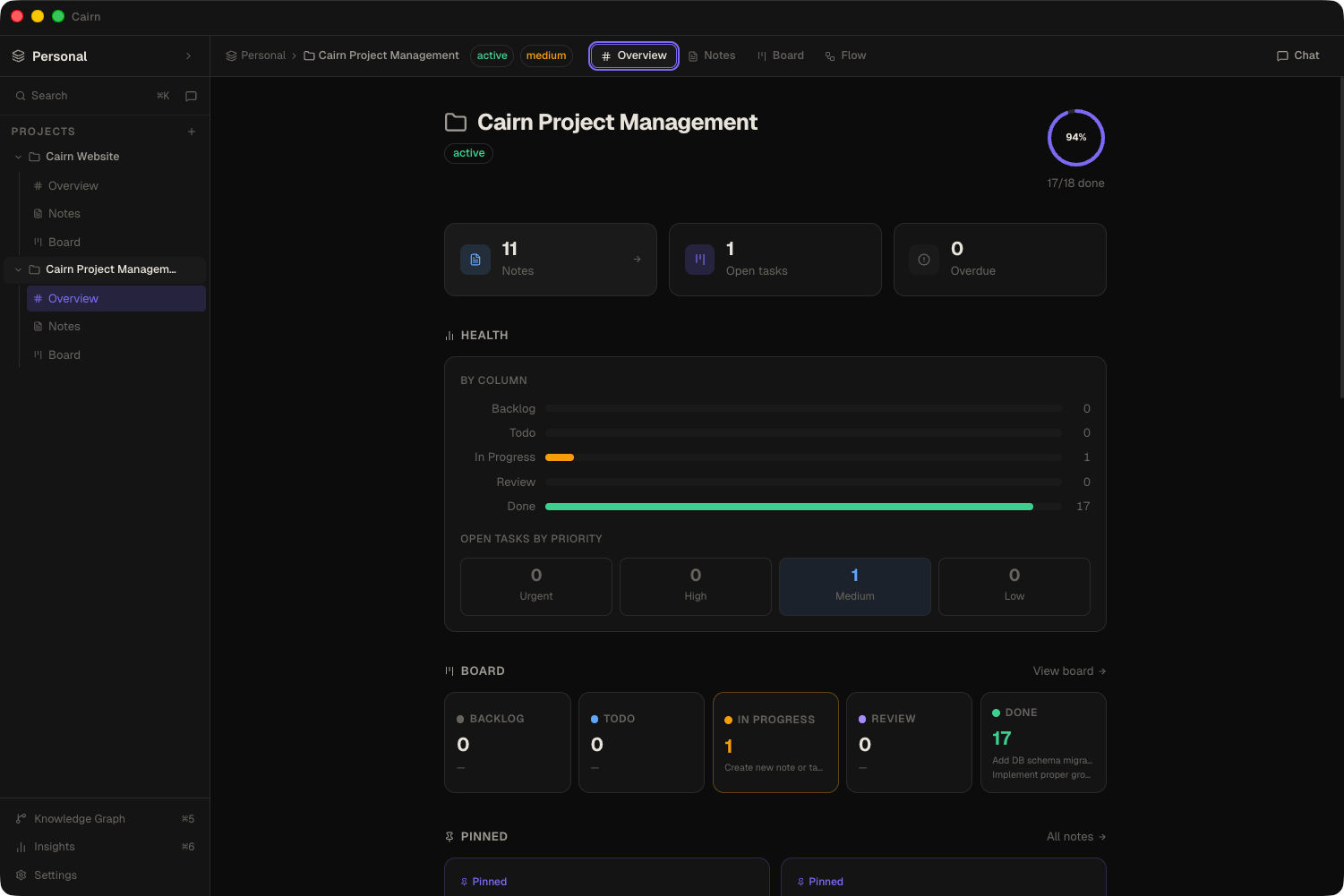Click the '17/18 done' text

pos(1075,183)
